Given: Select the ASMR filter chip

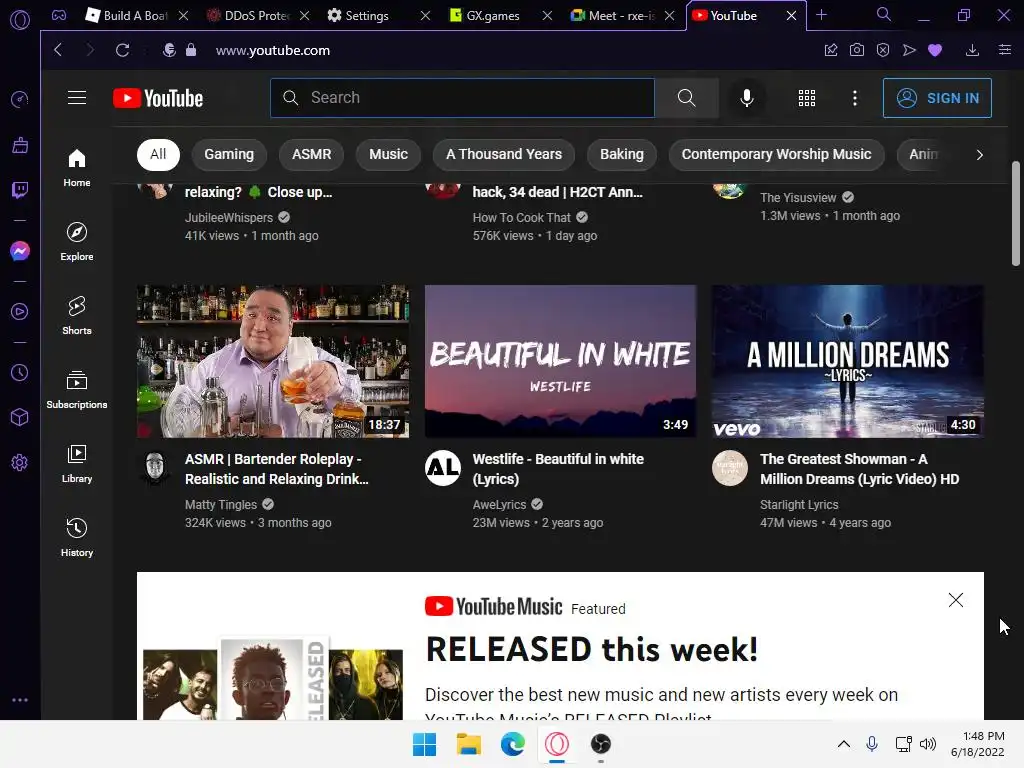Looking at the screenshot, I should click(312, 155).
